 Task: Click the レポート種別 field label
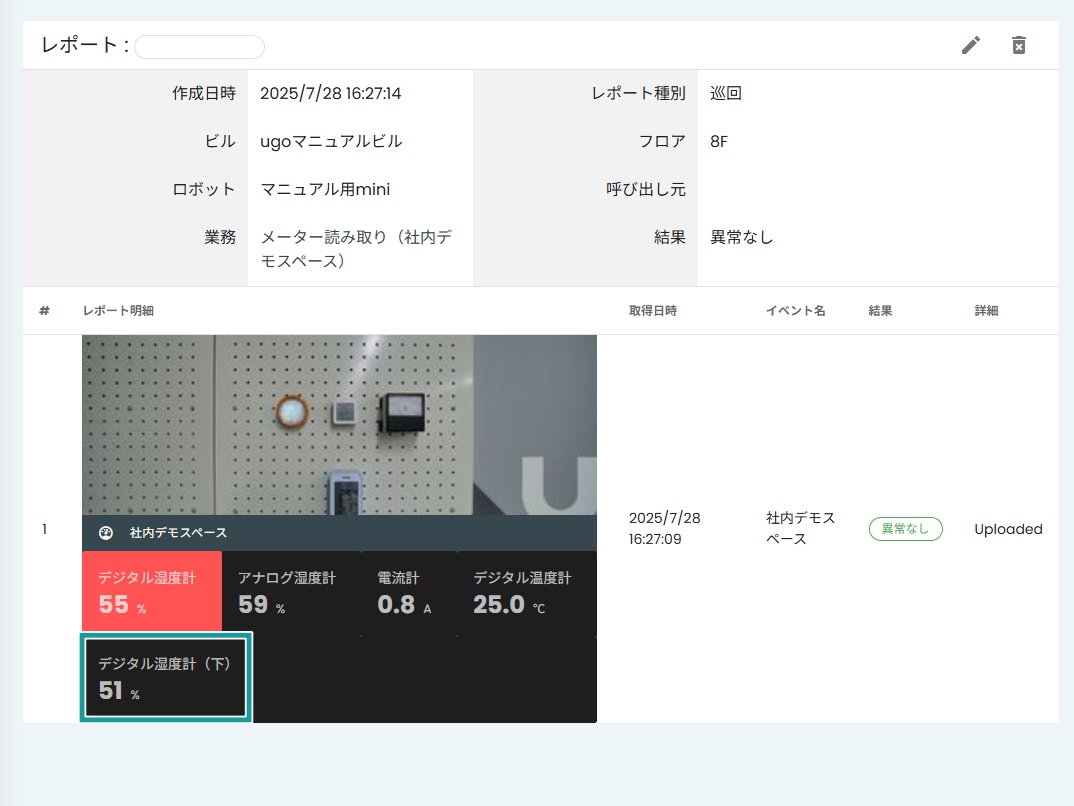coord(638,93)
